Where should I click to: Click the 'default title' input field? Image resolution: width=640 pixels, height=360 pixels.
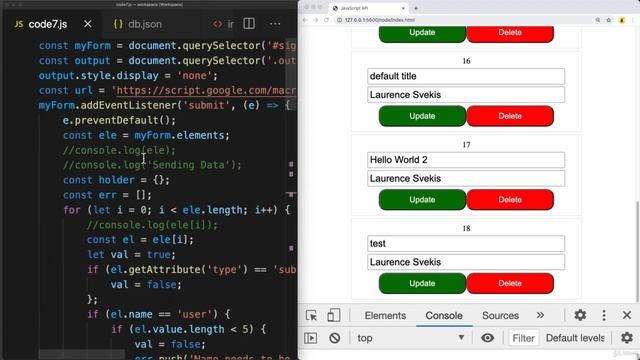point(466,76)
